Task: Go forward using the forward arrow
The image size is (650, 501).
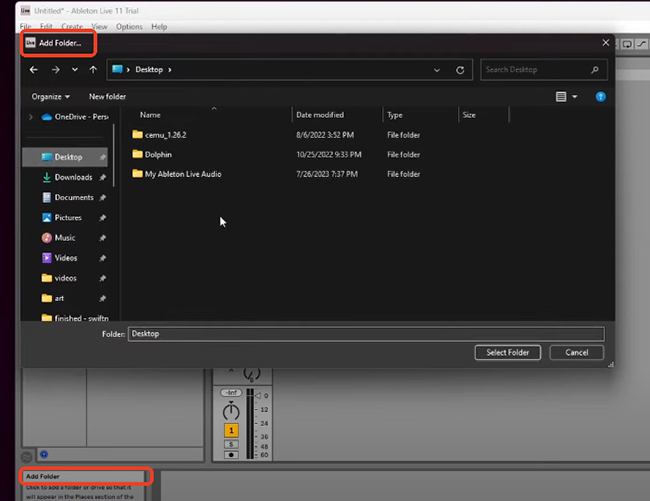Action: pyautogui.click(x=55, y=70)
